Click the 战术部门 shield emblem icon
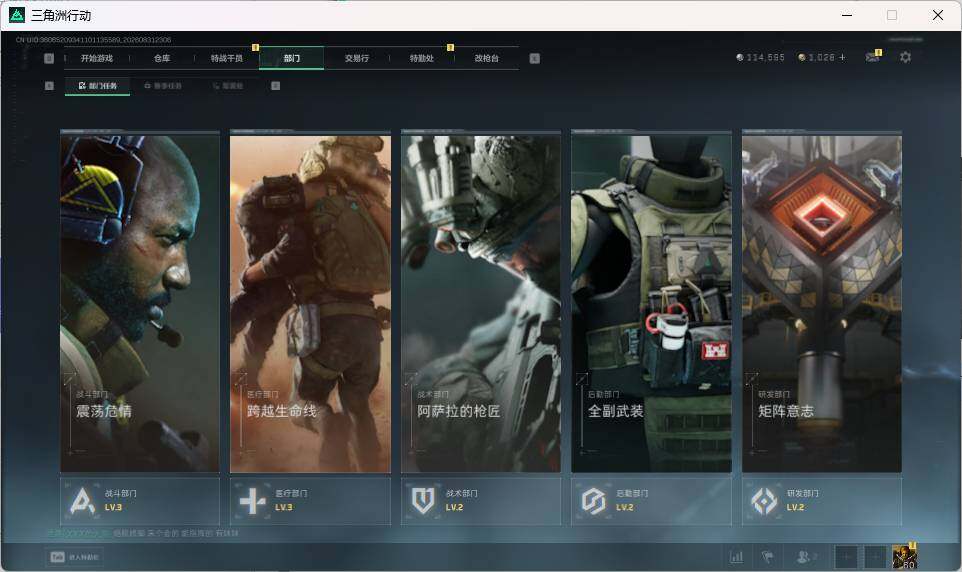This screenshot has height=572, width=962. (x=423, y=501)
